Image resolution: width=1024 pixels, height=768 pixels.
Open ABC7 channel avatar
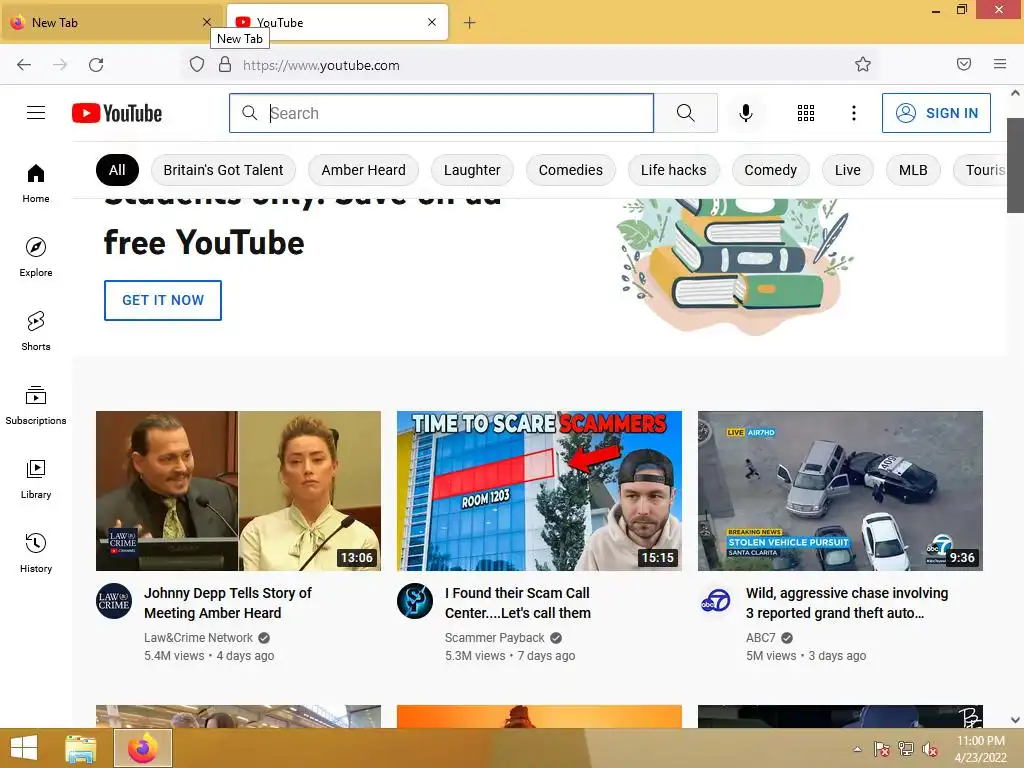[x=716, y=601]
